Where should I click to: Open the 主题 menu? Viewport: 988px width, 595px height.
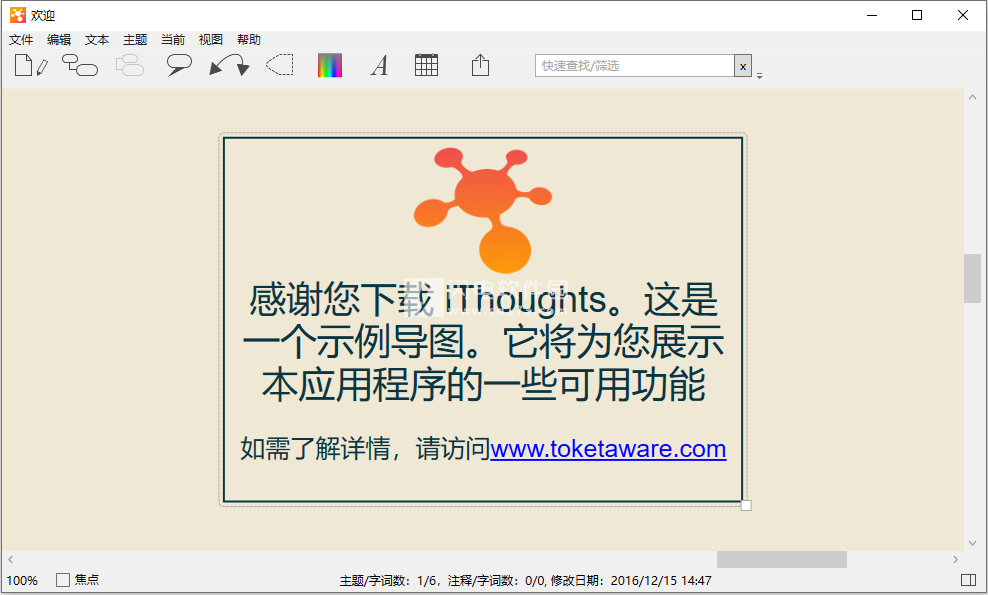135,40
